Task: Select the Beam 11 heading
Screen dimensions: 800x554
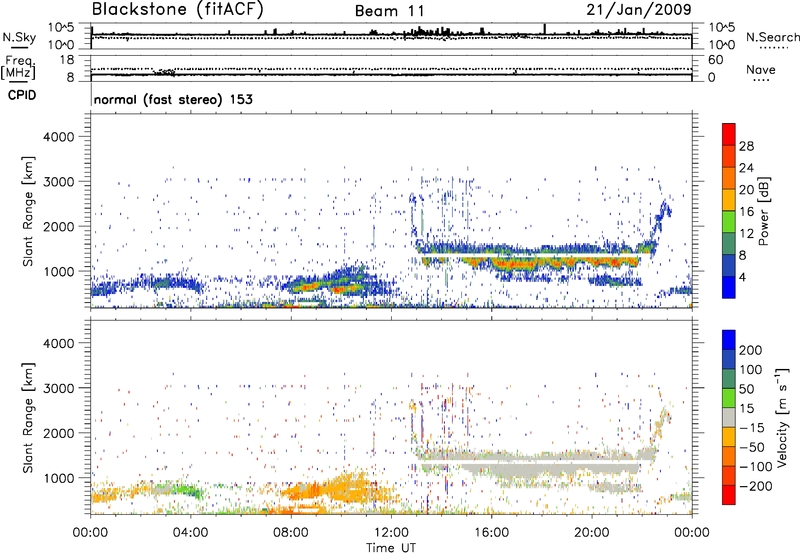Action: click(x=389, y=11)
